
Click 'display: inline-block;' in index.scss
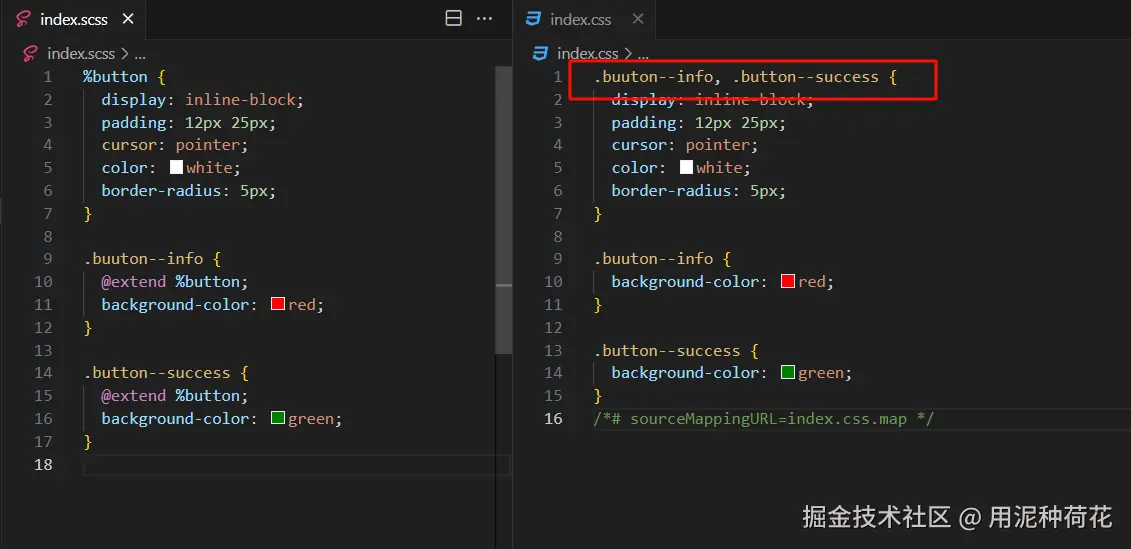203,99
